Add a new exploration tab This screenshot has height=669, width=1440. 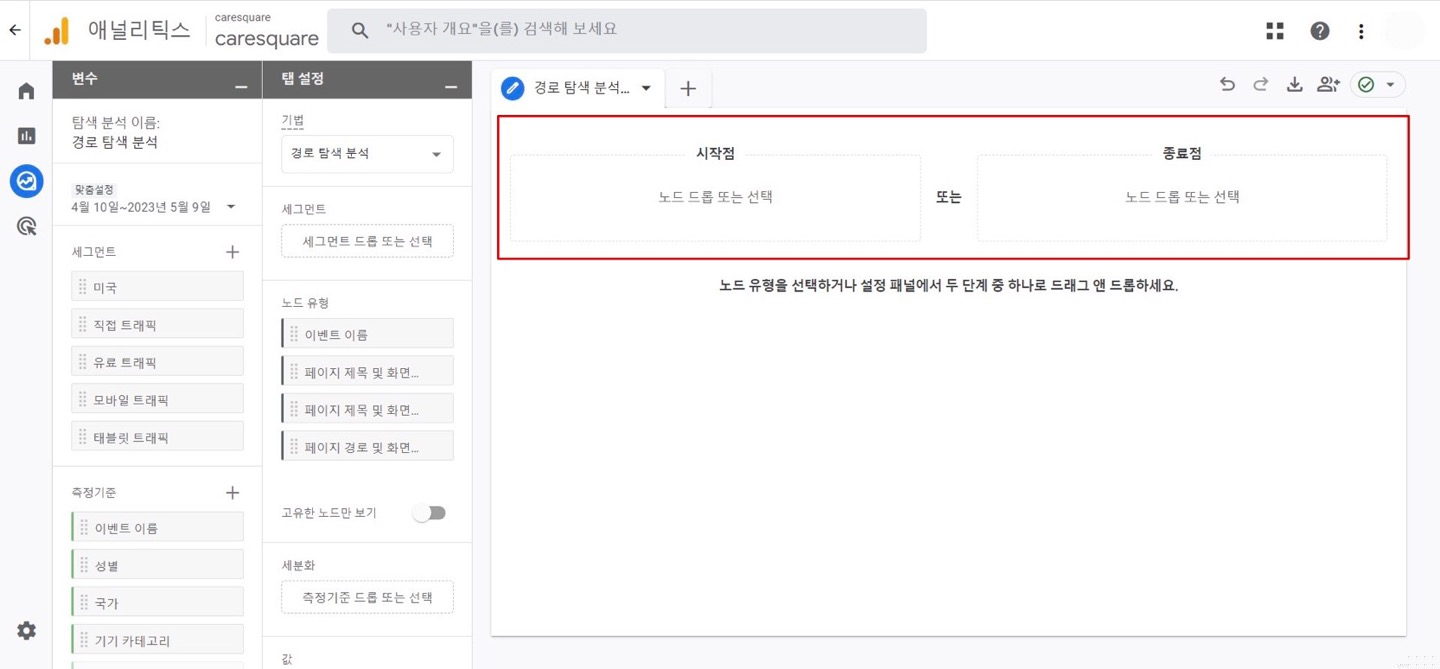(688, 89)
